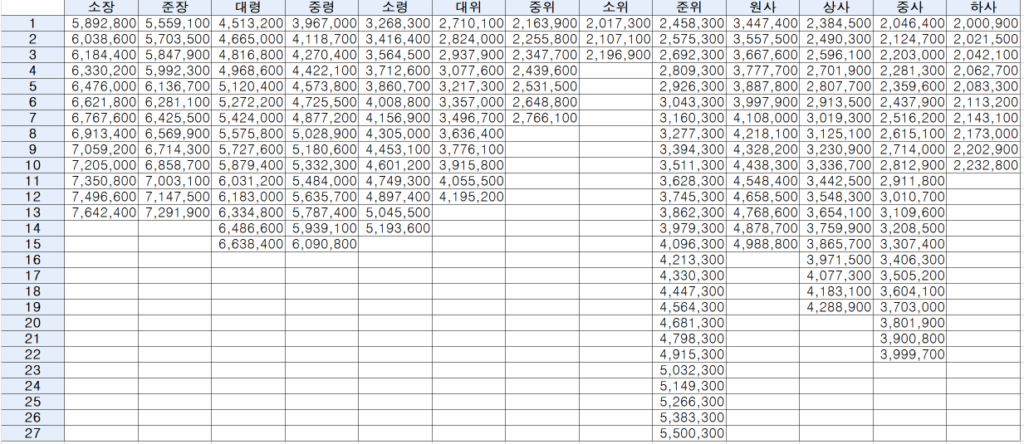Click the 원사 column header
This screenshot has height=444, width=1024.
[x=765, y=7]
